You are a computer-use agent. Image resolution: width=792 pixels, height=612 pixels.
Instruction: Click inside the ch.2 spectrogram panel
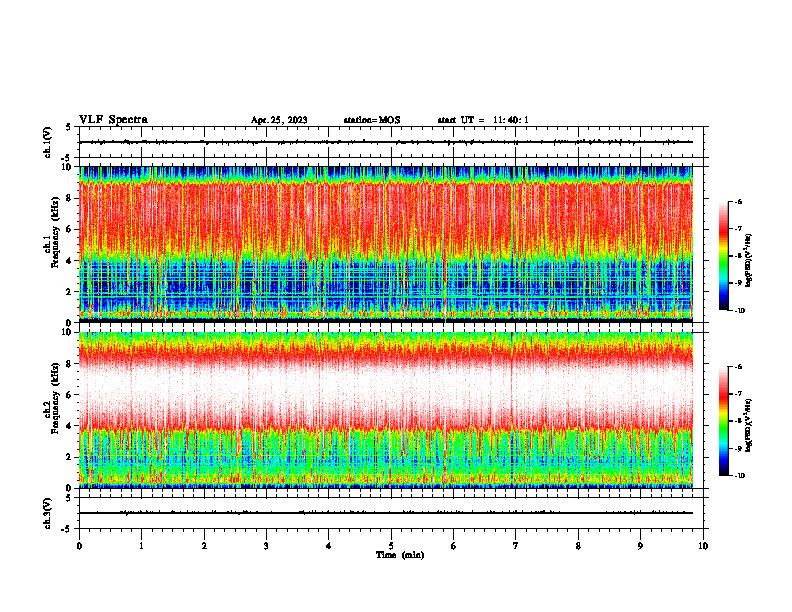coord(386,410)
